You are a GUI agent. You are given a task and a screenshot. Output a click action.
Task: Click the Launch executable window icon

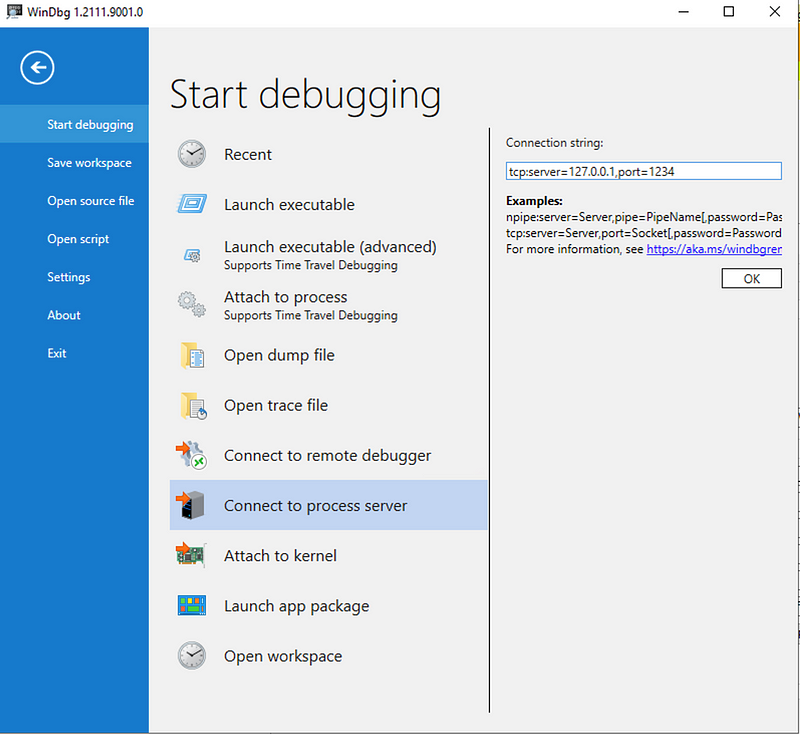click(192, 204)
